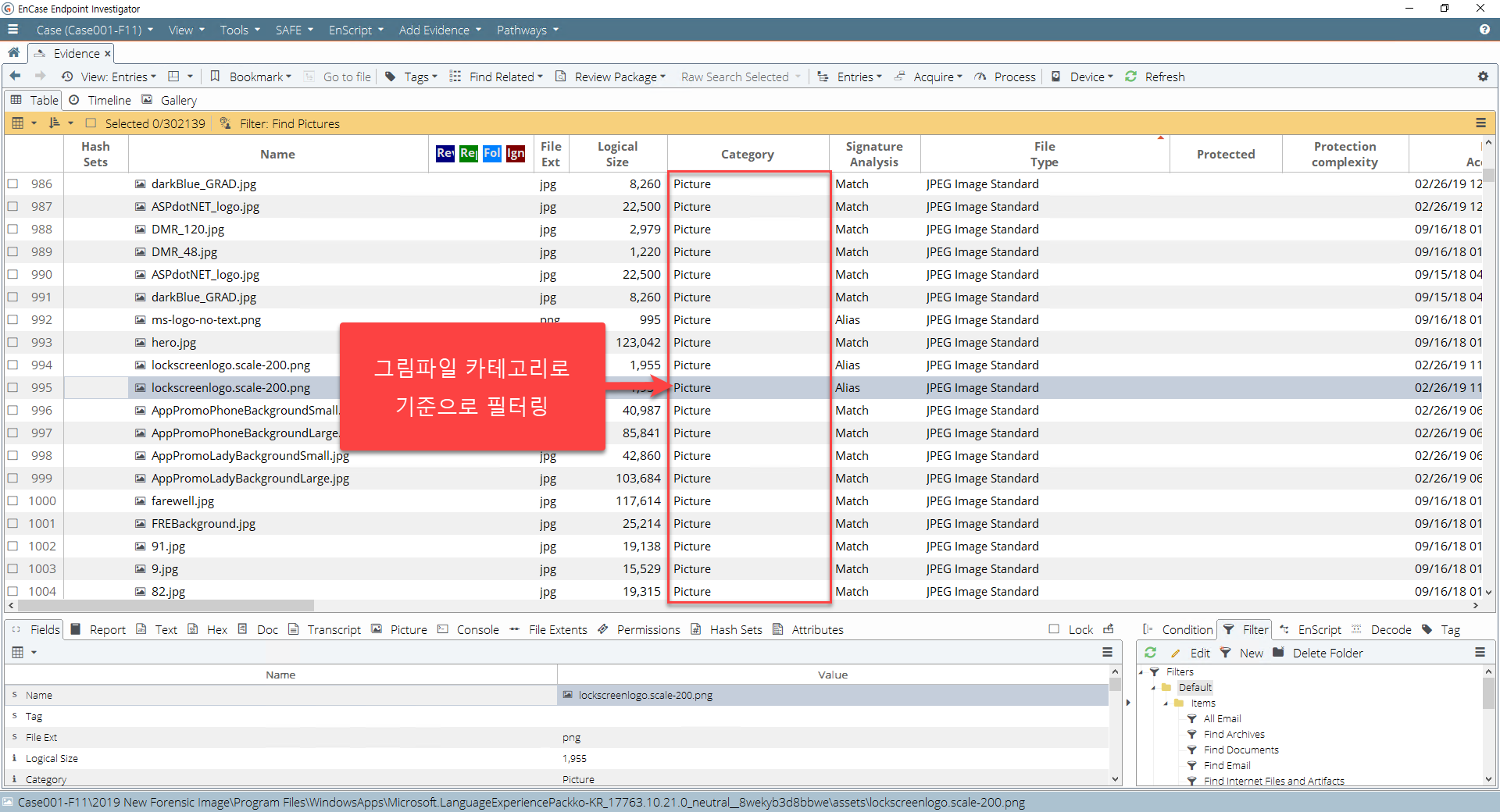Screen dimensions: 1500x812
Task: Click the Back arrow in toolbar
Action: (16, 77)
